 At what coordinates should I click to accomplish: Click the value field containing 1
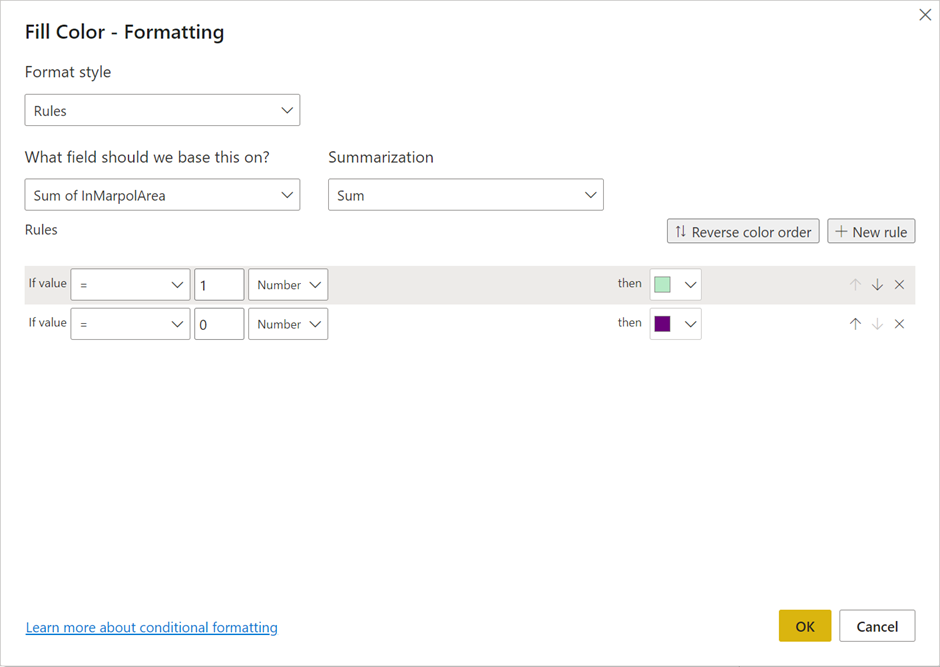[219, 285]
